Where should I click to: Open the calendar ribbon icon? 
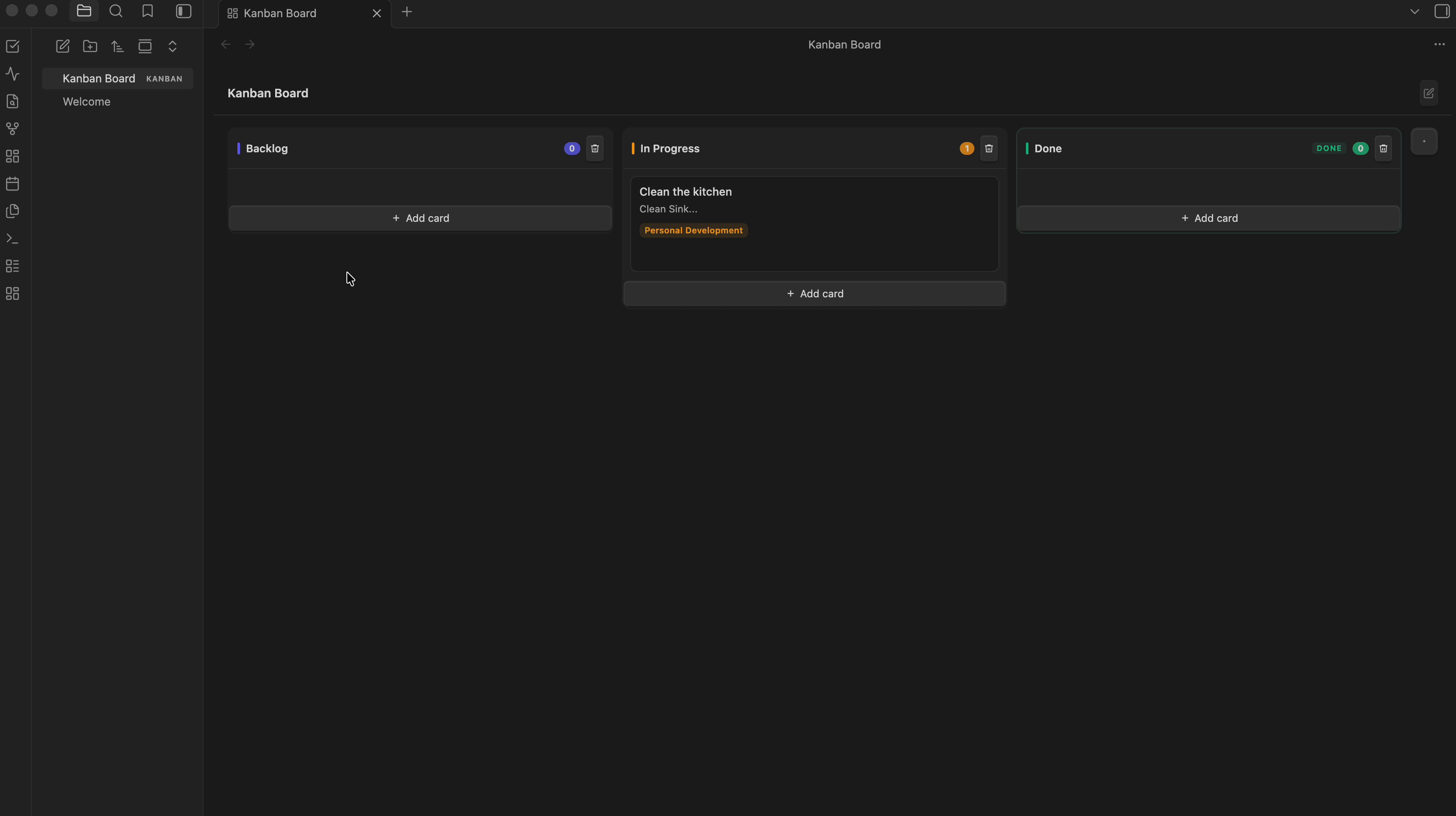(x=12, y=184)
